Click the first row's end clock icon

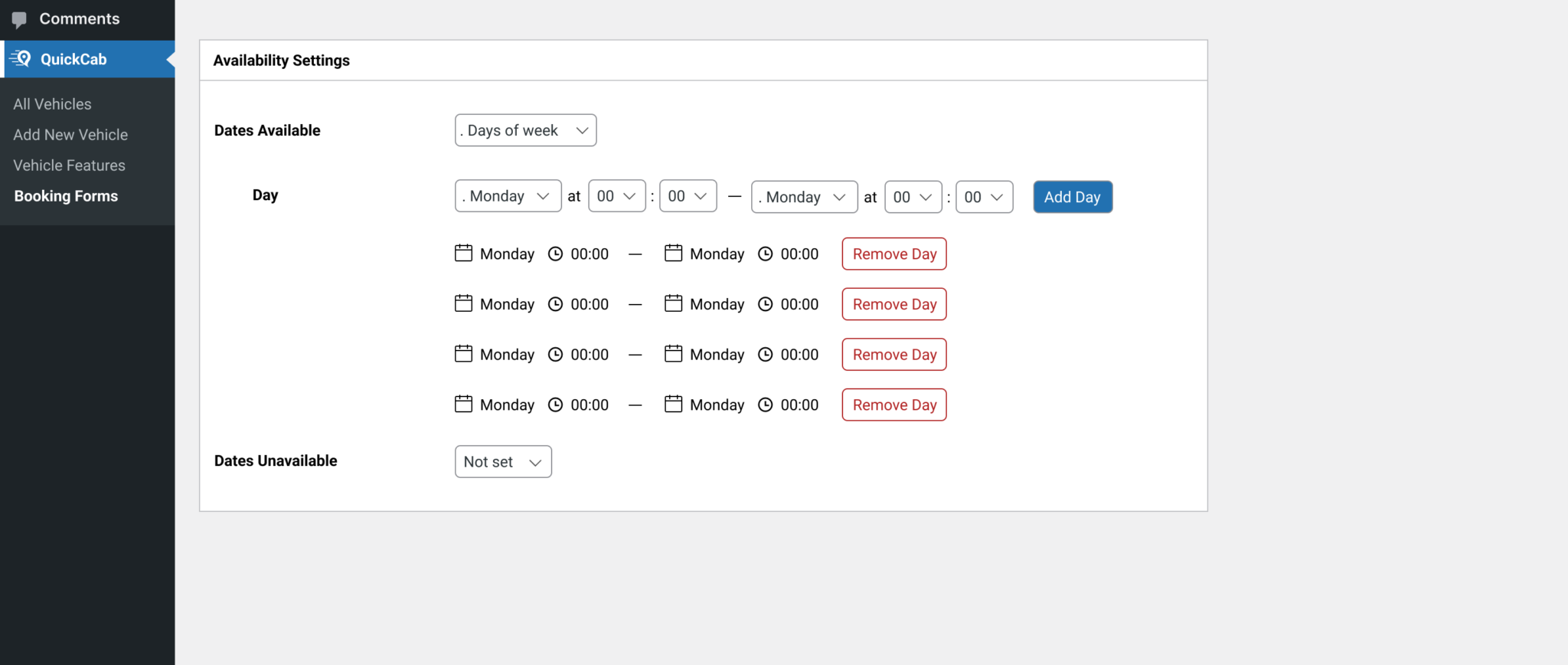[765, 254]
